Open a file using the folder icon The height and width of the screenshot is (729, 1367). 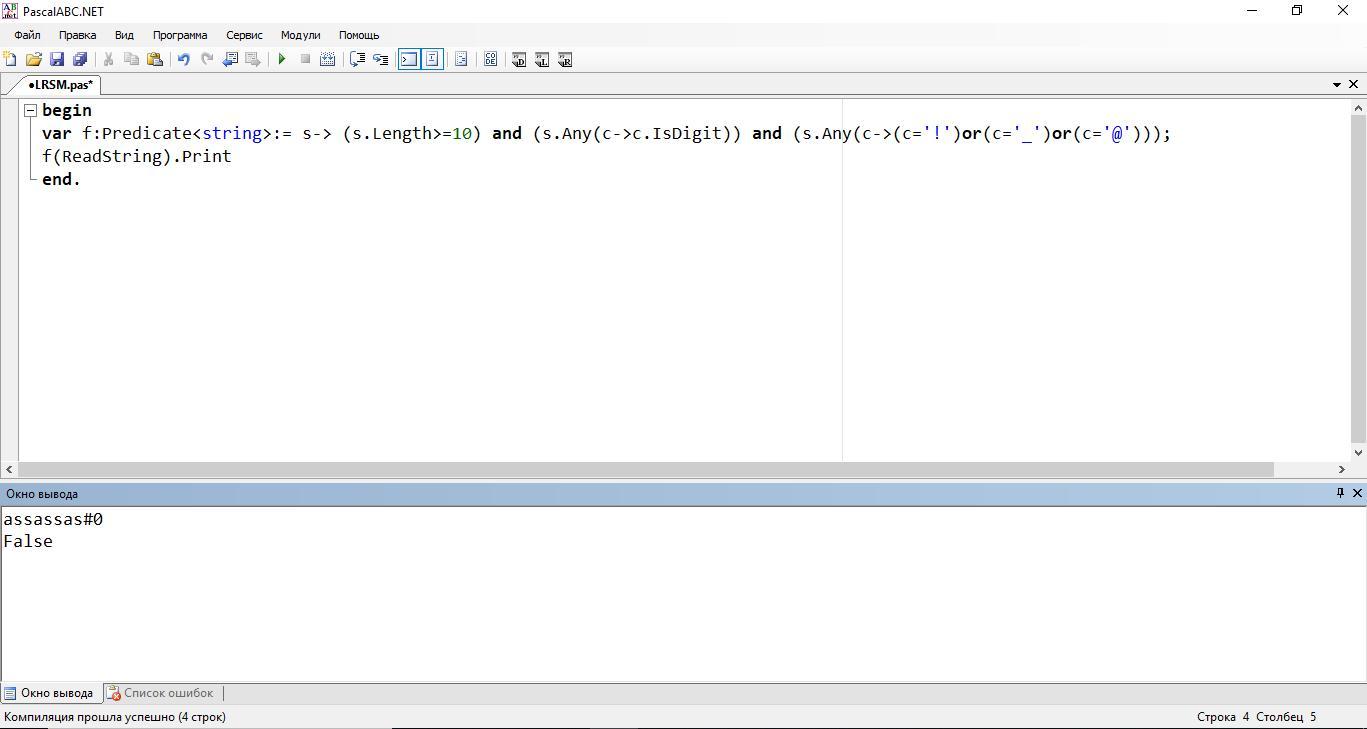[x=34, y=60]
